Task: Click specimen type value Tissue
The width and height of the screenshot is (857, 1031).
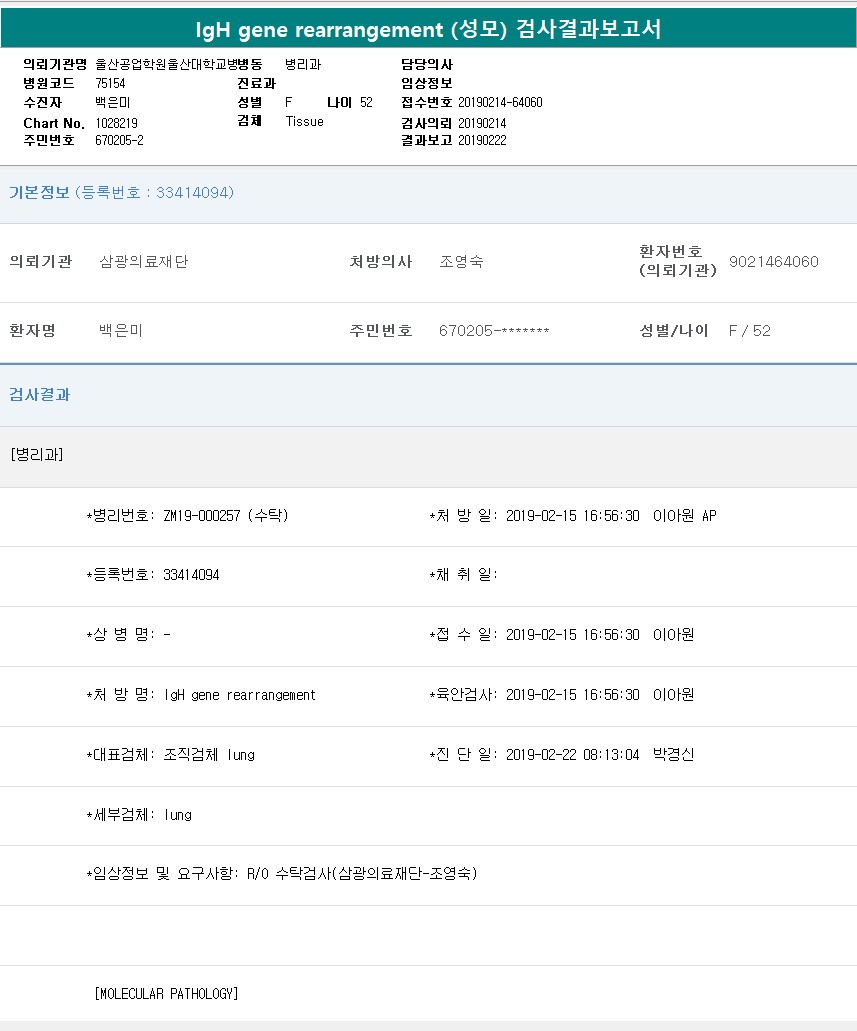Action: (305, 122)
